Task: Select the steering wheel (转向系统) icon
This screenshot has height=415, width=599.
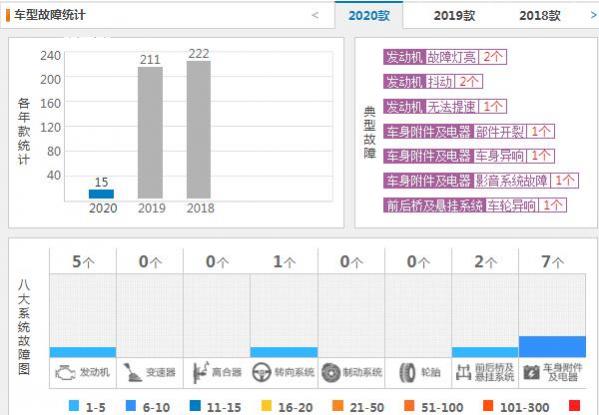Action: point(262,372)
